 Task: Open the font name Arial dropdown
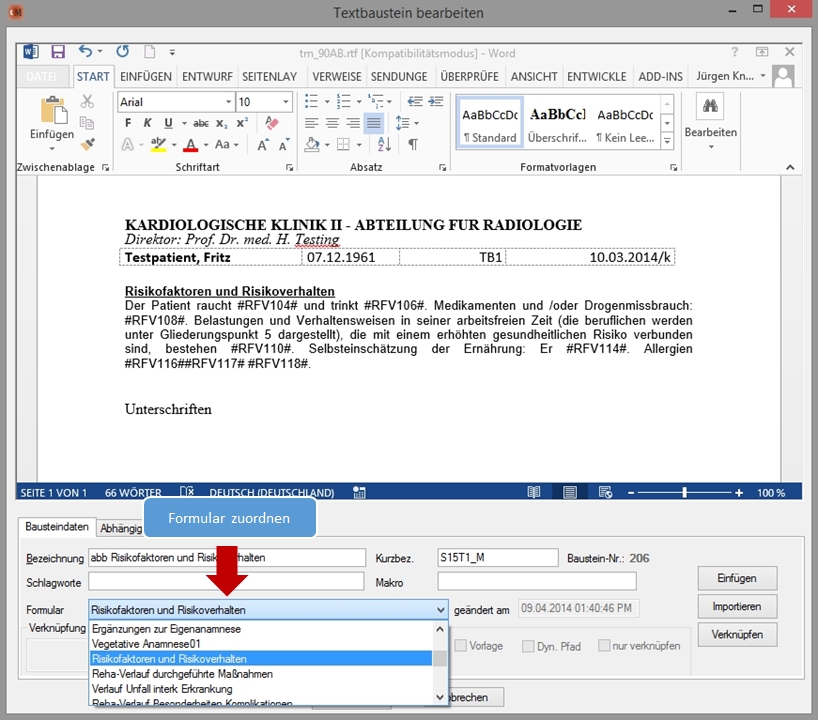click(x=228, y=102)
